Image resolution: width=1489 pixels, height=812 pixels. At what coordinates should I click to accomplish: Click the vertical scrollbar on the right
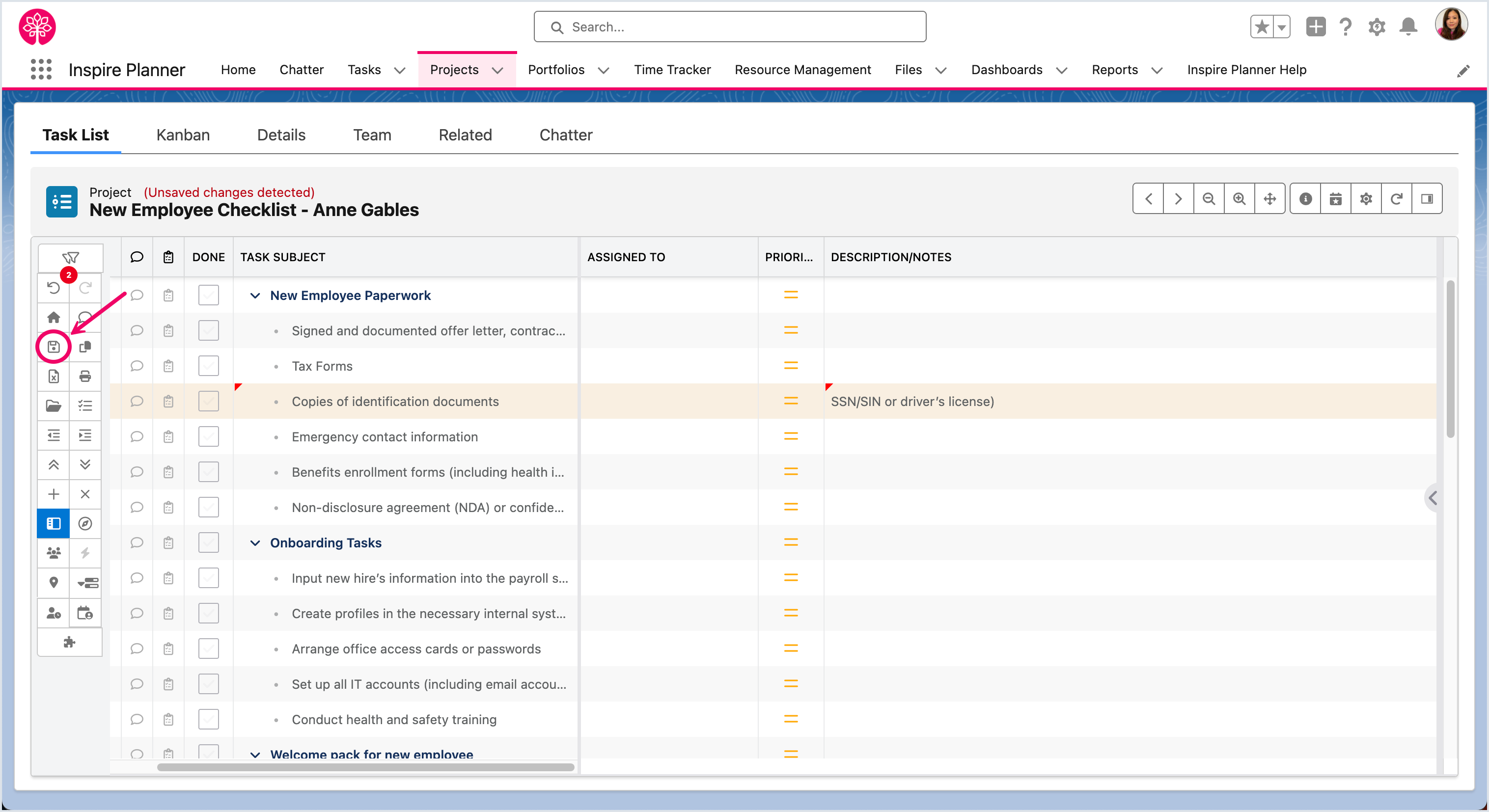1450,358
